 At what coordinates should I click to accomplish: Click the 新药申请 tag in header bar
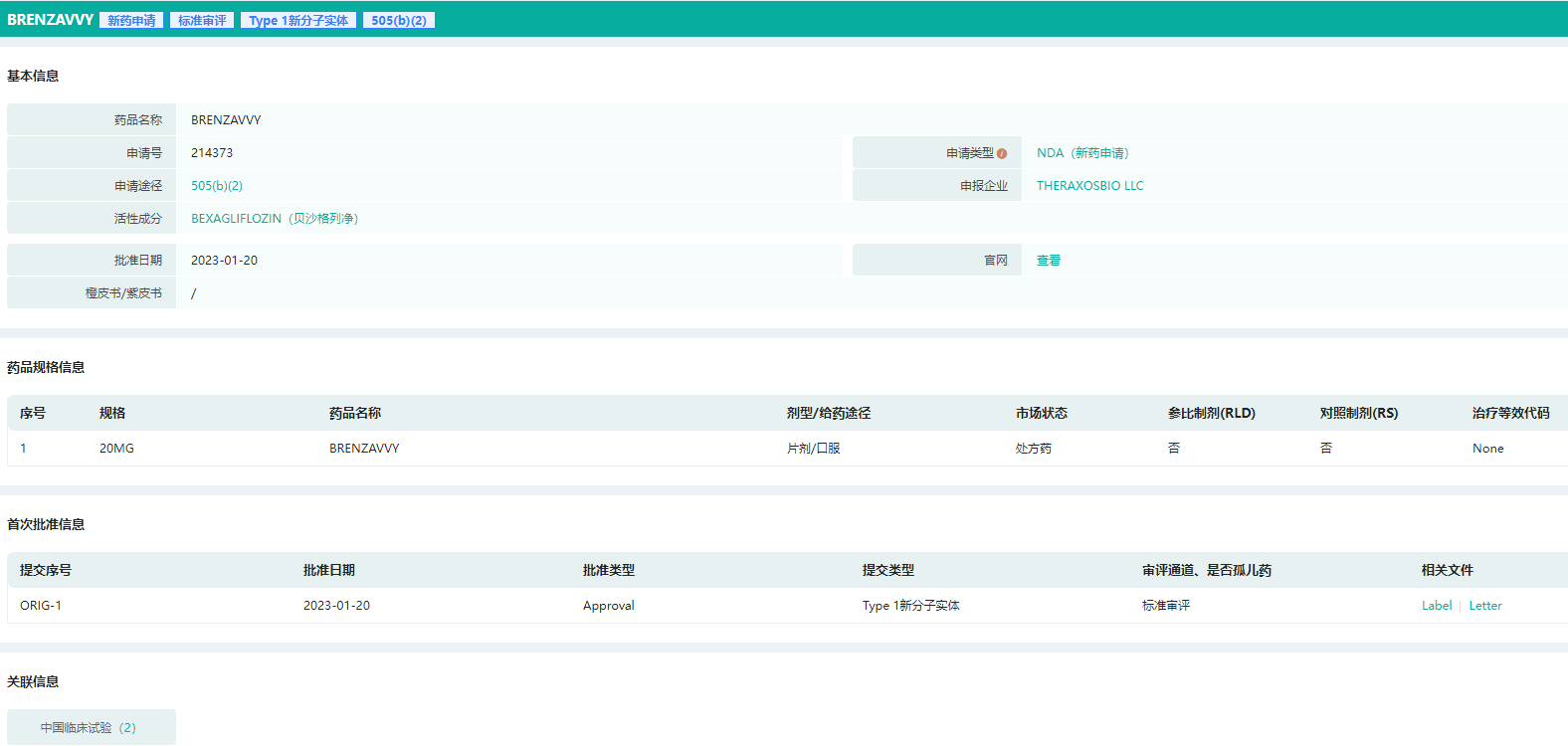(x=131, y=20)
